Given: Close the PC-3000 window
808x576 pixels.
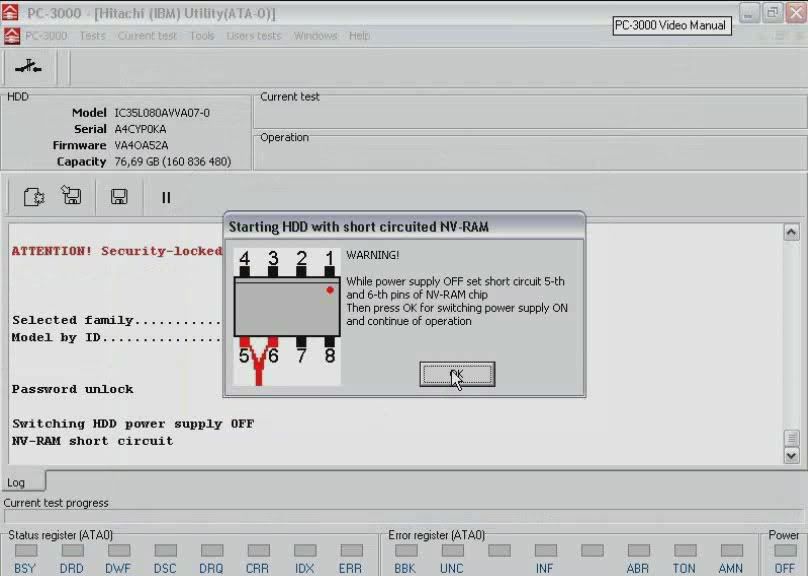Looking at the screenshot, I should (796, 13).
